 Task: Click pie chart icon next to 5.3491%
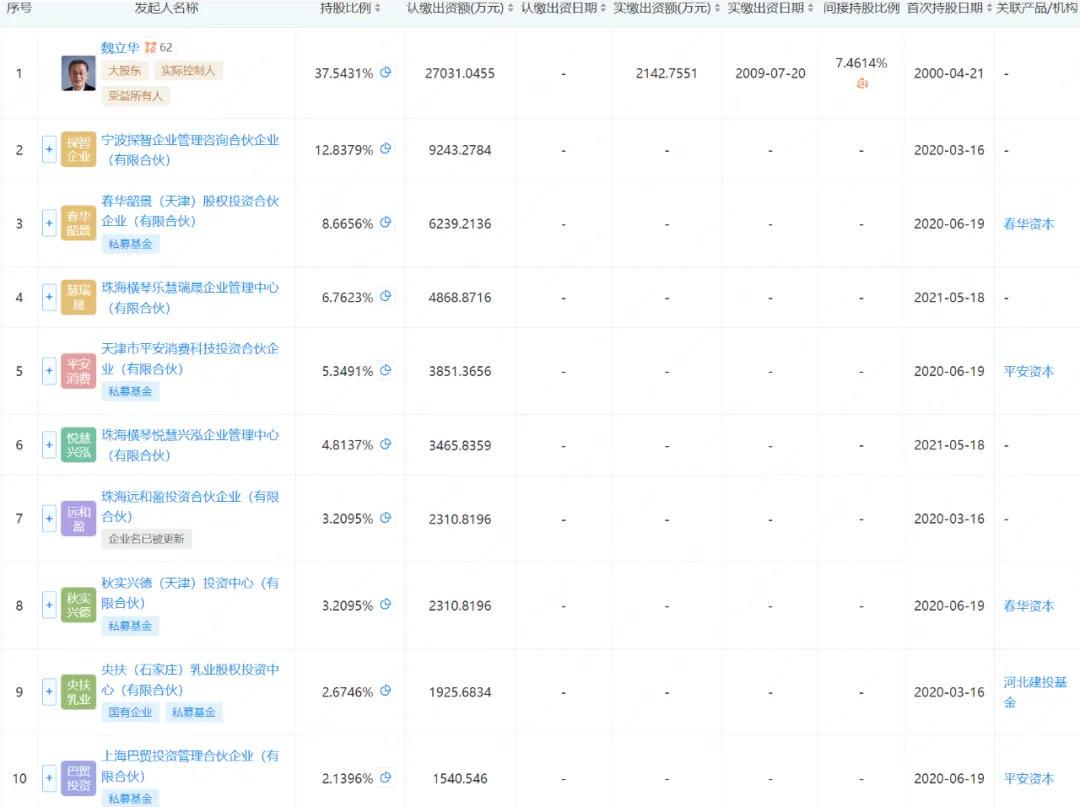click(x=386, y=371)
